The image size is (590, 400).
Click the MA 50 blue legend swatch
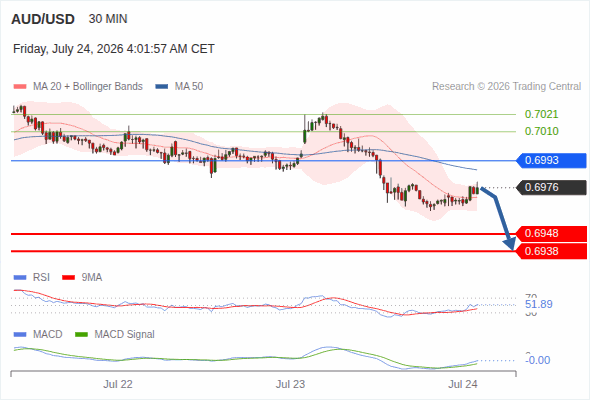[x=161, y=87]
